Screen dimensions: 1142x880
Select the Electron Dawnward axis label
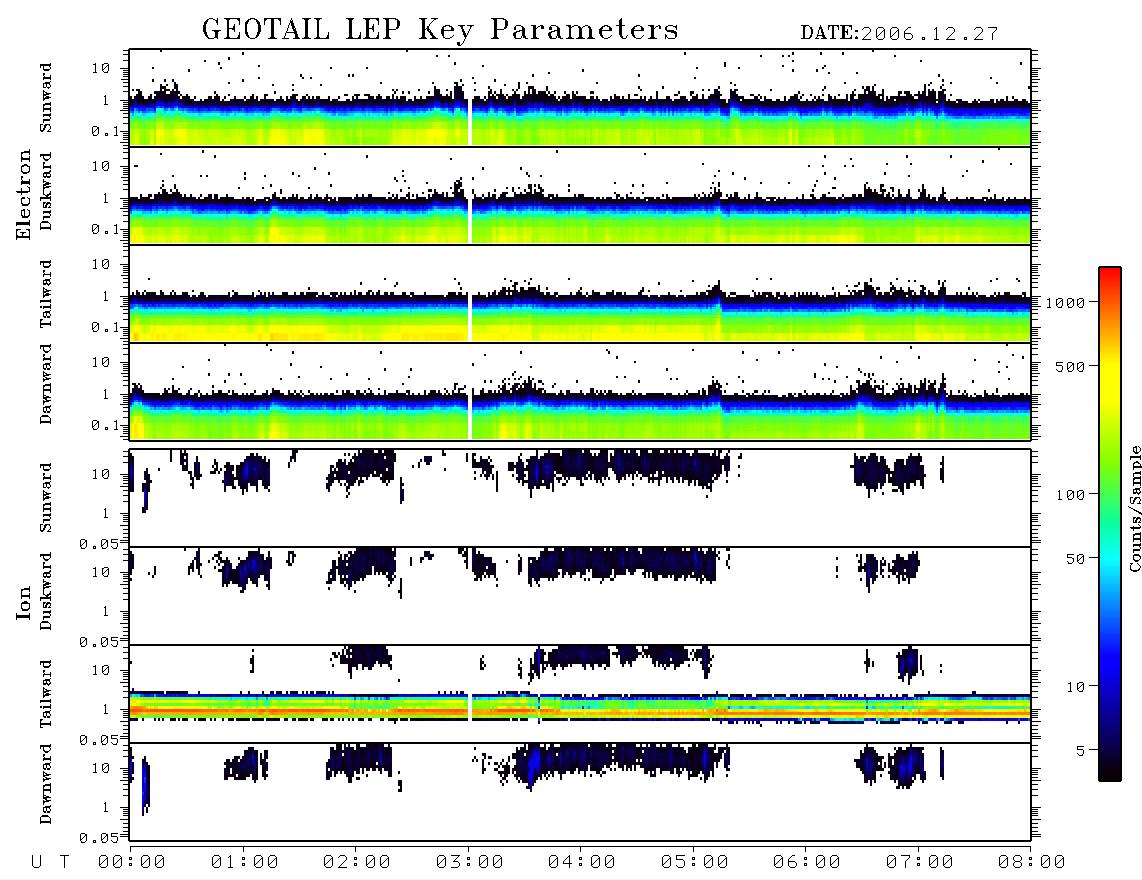pyautogui.click(x=46, y=385)
